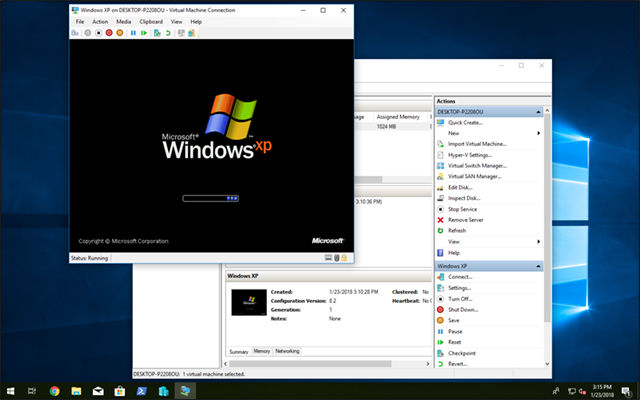Click the Checkpoint icon in VM toolbar
640x400 pixels.
coord(157,33)
